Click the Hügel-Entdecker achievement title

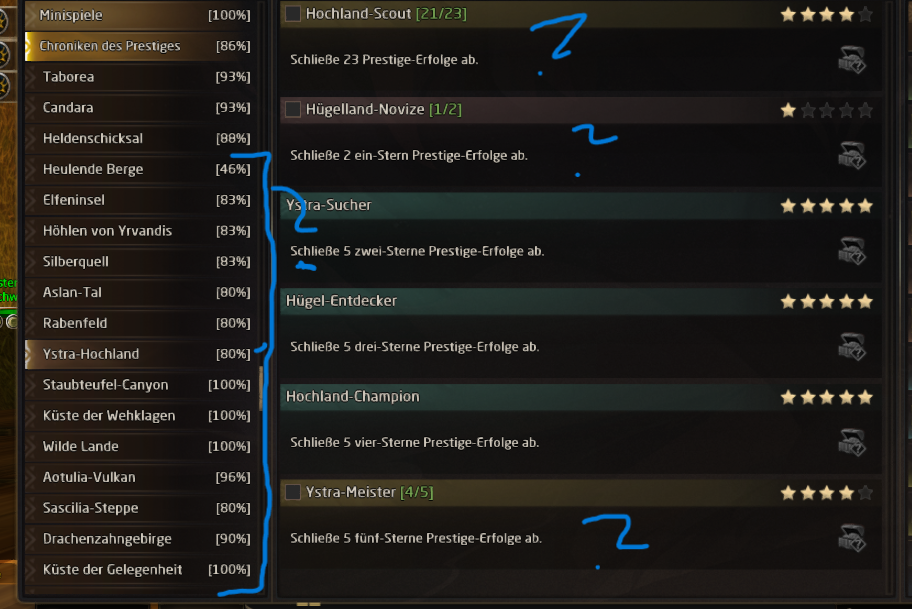(341, 301)
